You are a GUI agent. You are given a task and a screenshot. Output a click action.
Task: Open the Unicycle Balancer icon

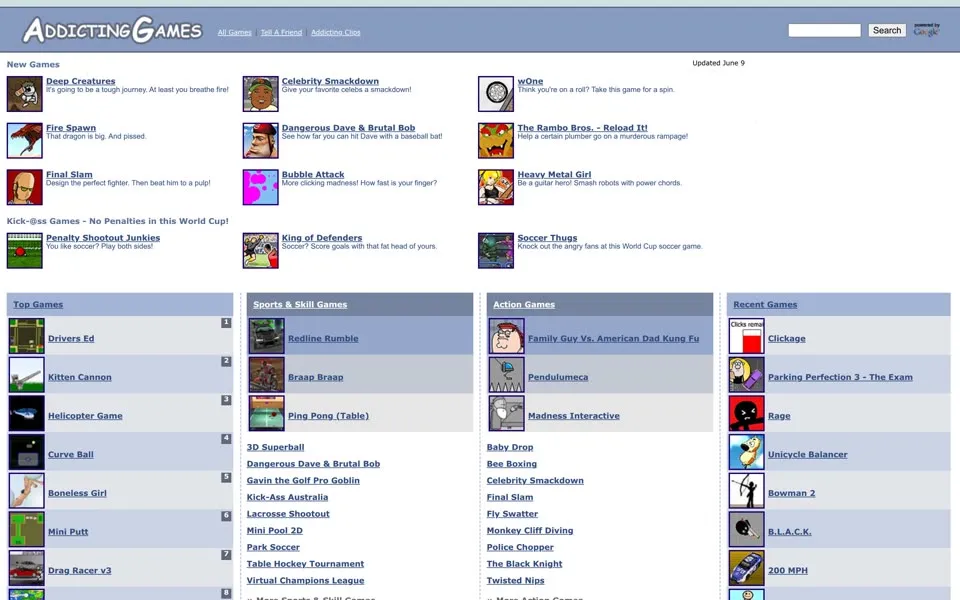tap(746, 452)
